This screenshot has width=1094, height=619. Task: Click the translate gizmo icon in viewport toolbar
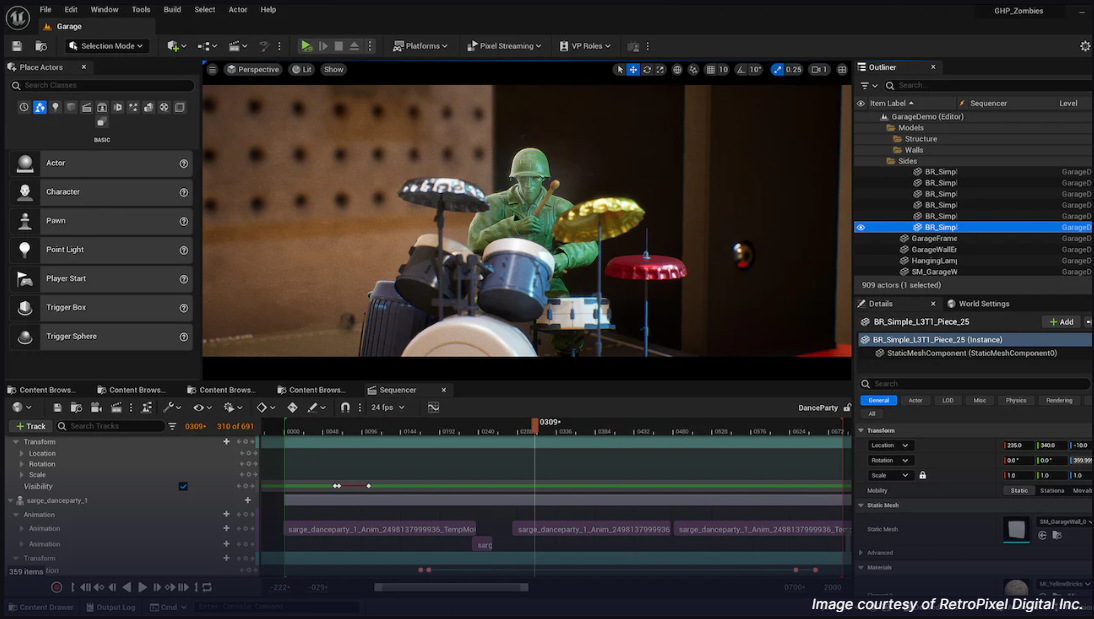tap(633, 69)
